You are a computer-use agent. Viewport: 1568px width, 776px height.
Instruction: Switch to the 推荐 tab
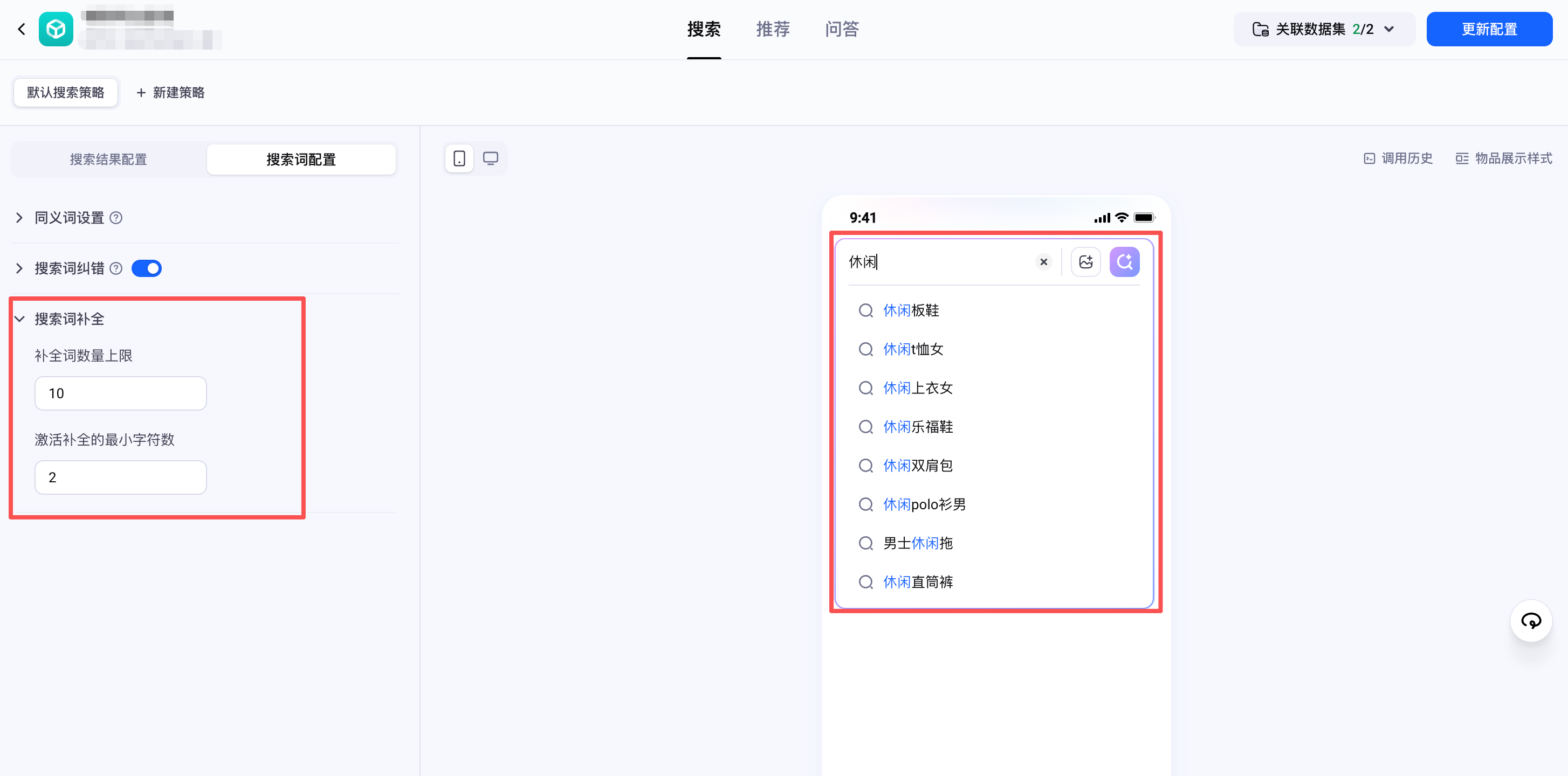(773, 29)
